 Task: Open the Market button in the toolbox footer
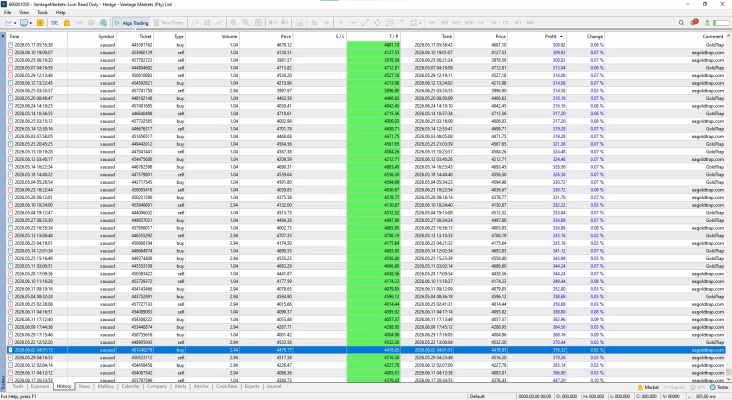click(x=648, y=387)
